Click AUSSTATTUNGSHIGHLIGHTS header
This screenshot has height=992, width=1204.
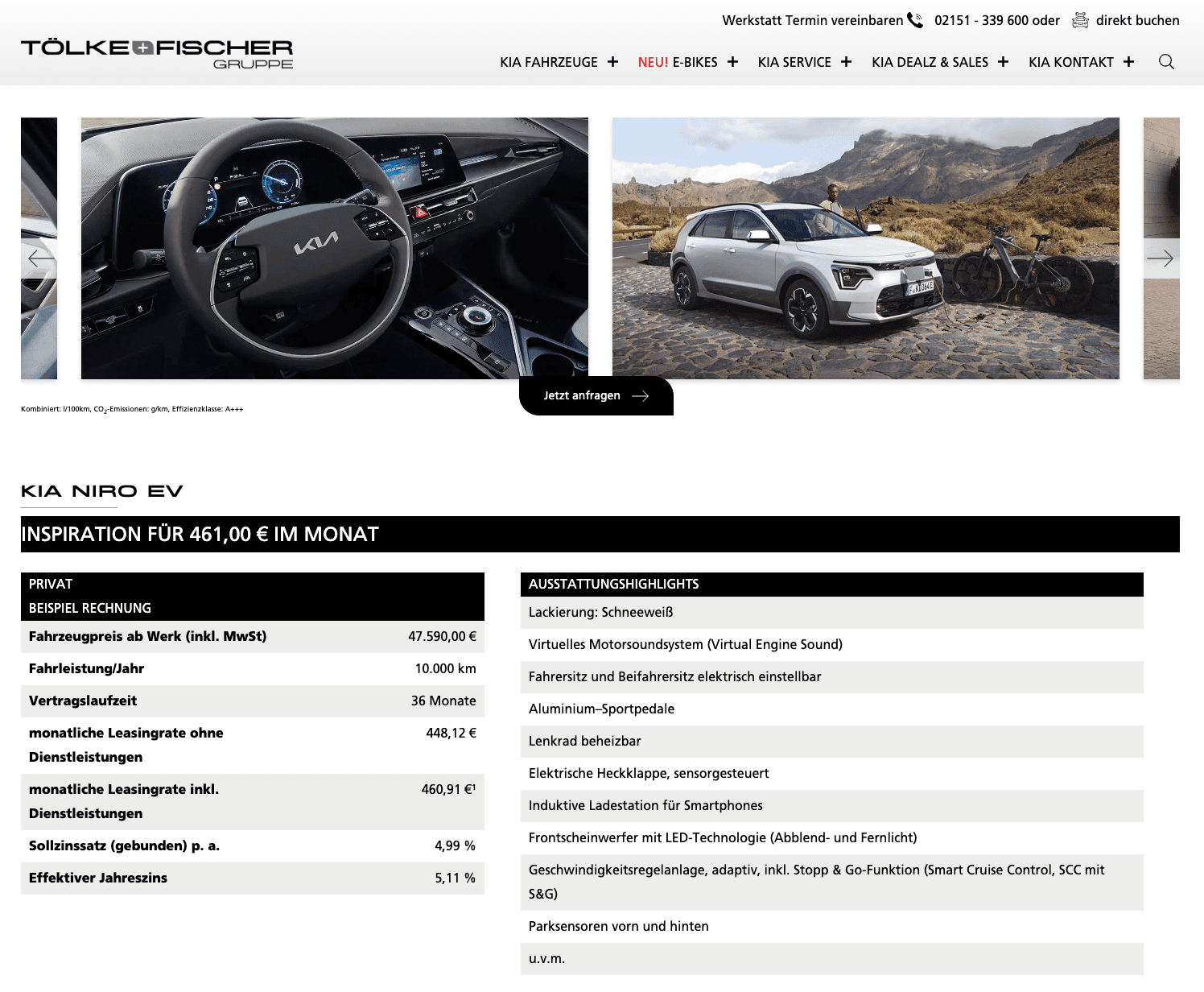[832, 584]
